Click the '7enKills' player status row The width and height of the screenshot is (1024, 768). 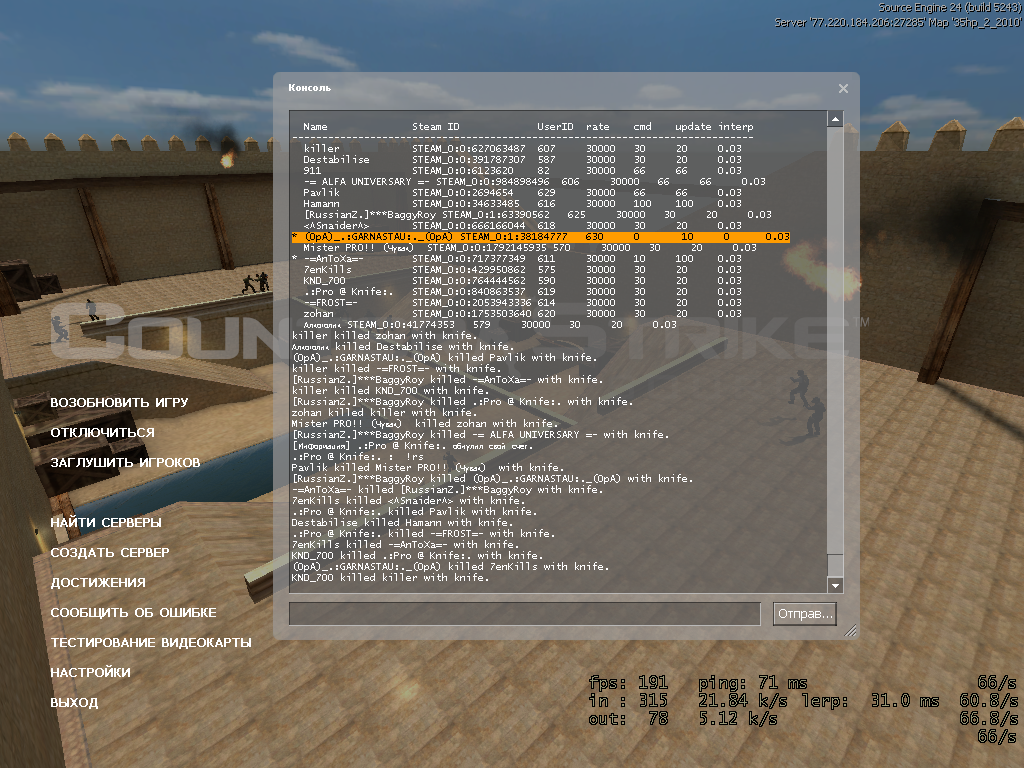pyautogui.click(x=522, y=270)
